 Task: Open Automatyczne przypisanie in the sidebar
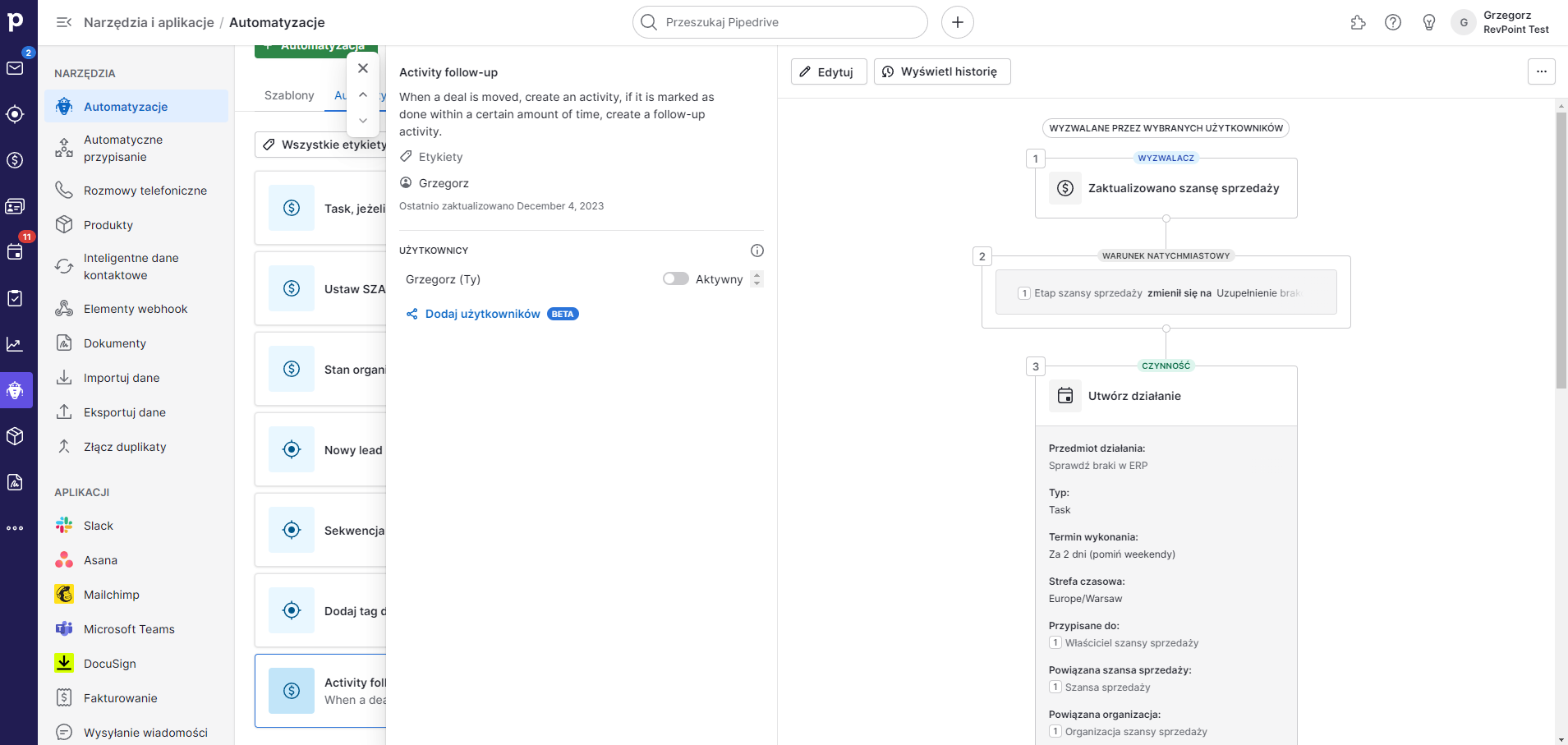[137, 149]
